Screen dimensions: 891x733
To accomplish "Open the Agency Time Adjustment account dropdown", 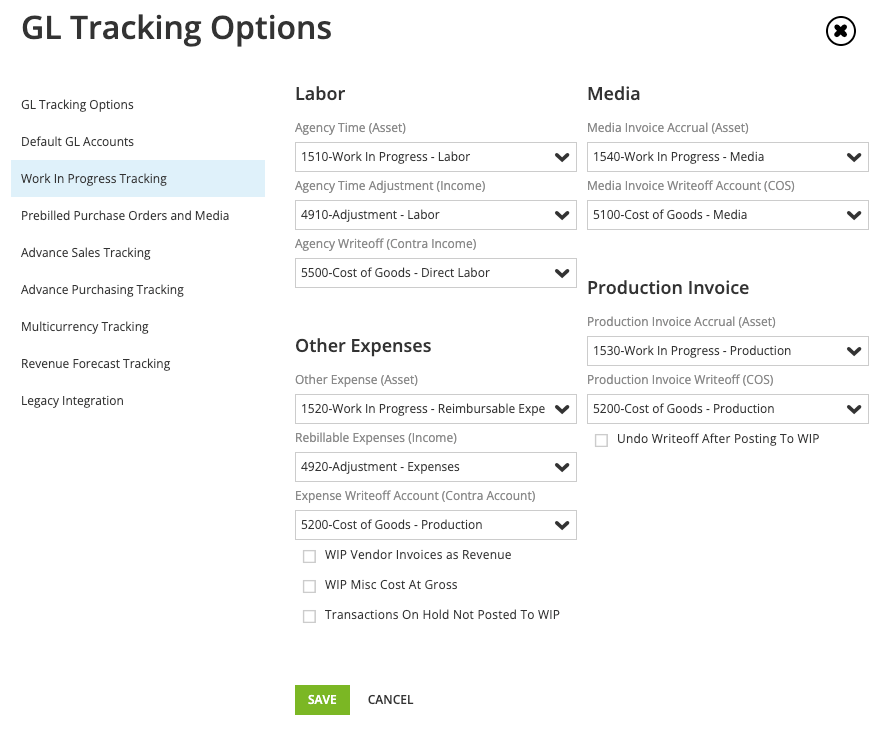I will click(435, 215).
